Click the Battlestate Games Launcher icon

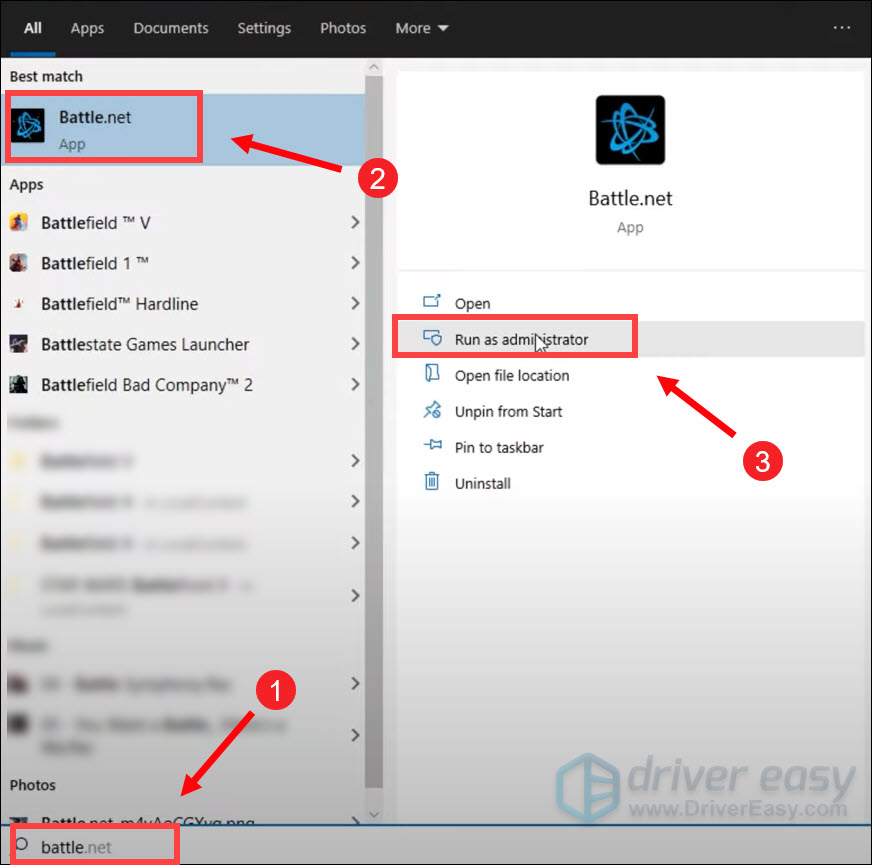coord(20,344)
